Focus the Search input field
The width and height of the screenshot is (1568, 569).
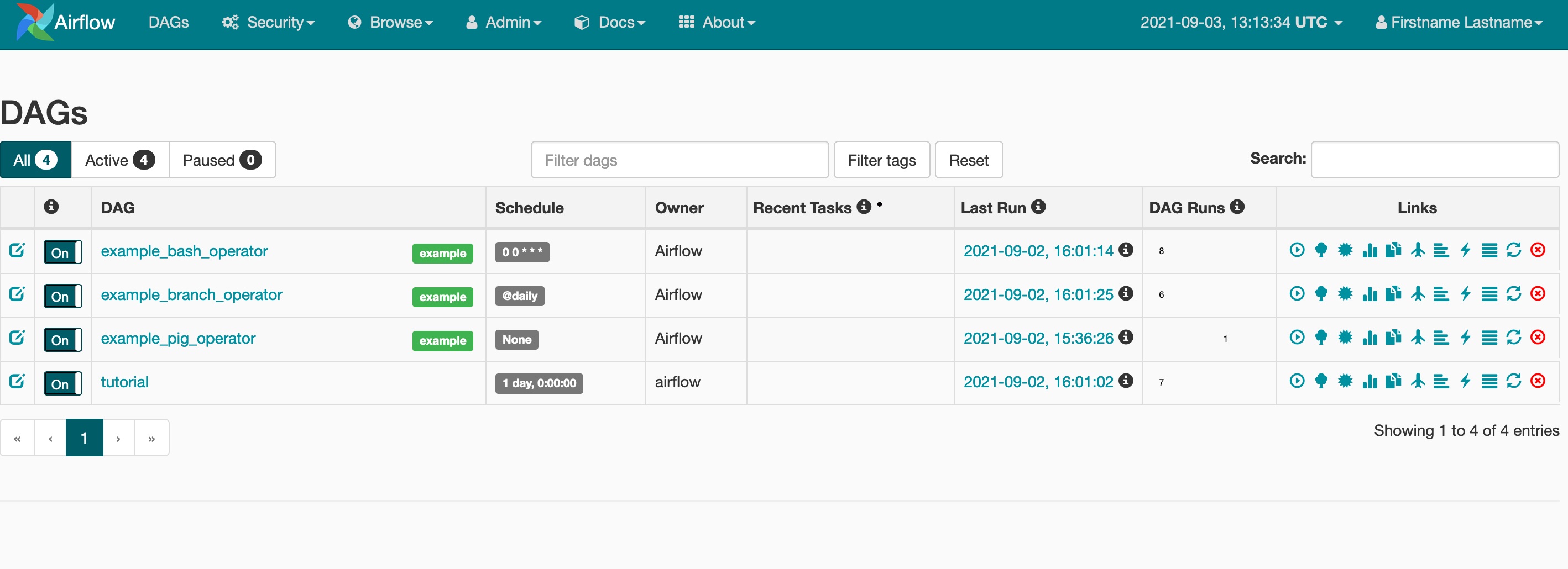point(1435,160)
